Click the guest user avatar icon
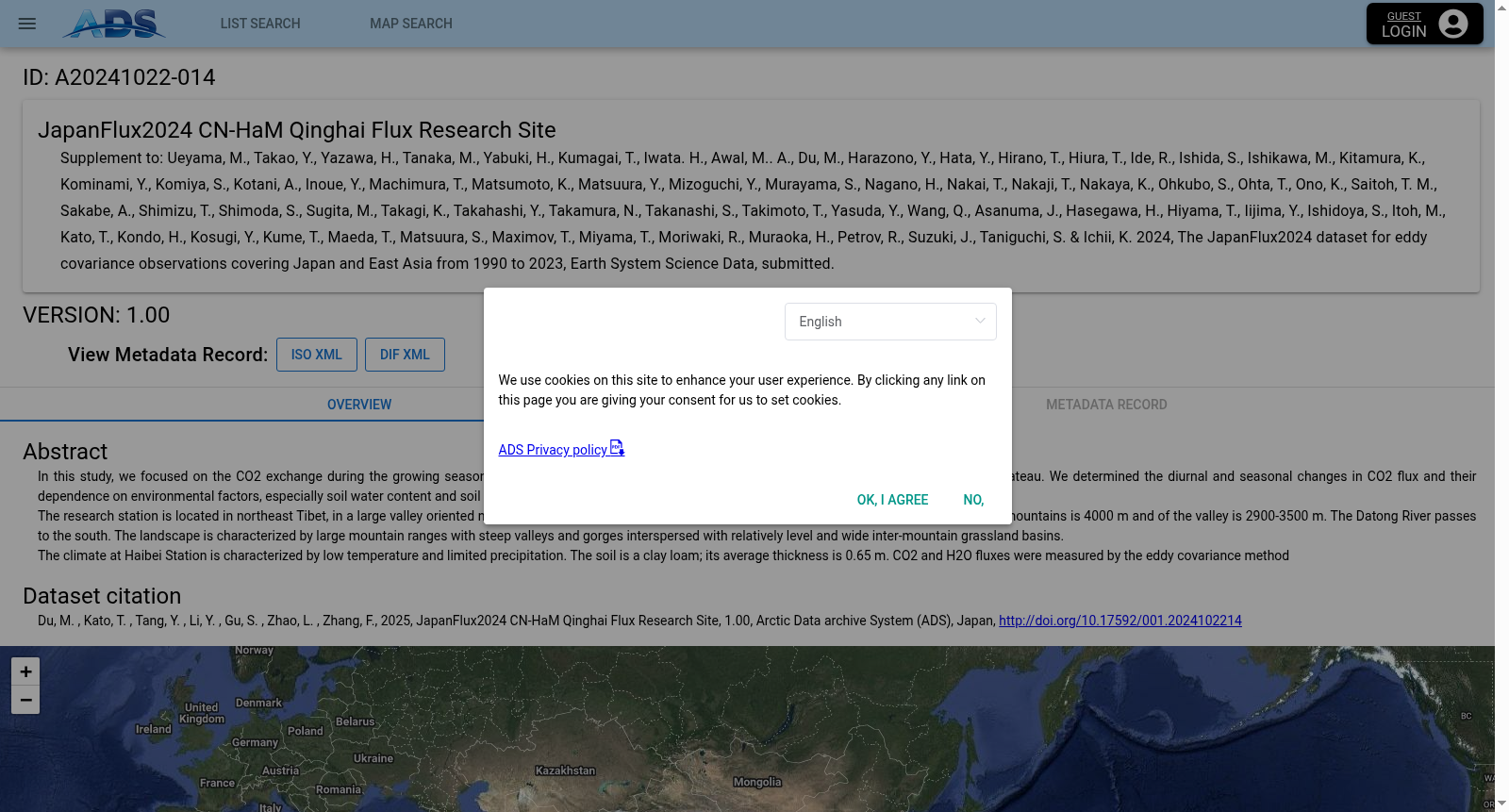 click(x=1453, y=24)
